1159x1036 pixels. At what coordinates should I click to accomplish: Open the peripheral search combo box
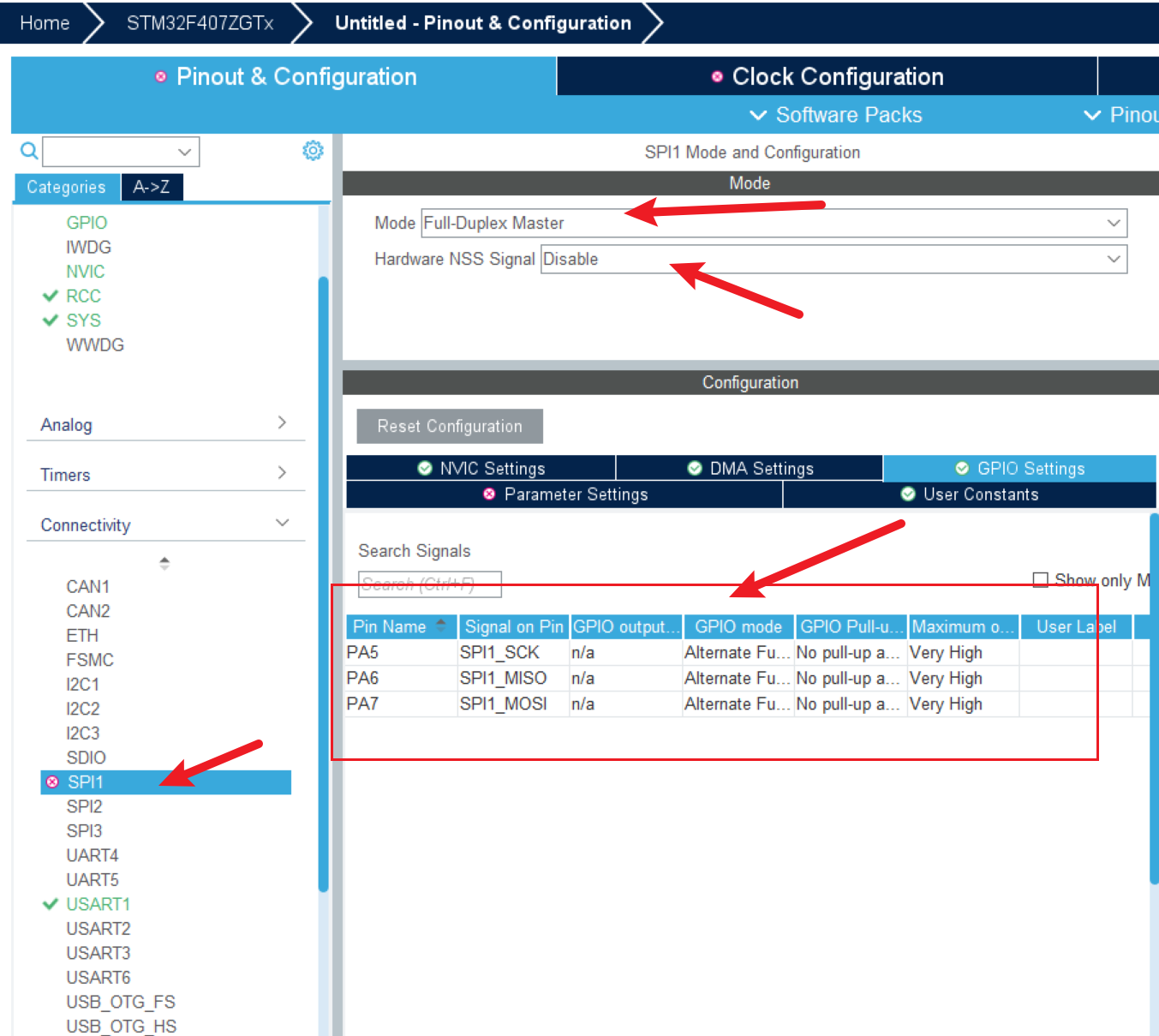[121, 152]
